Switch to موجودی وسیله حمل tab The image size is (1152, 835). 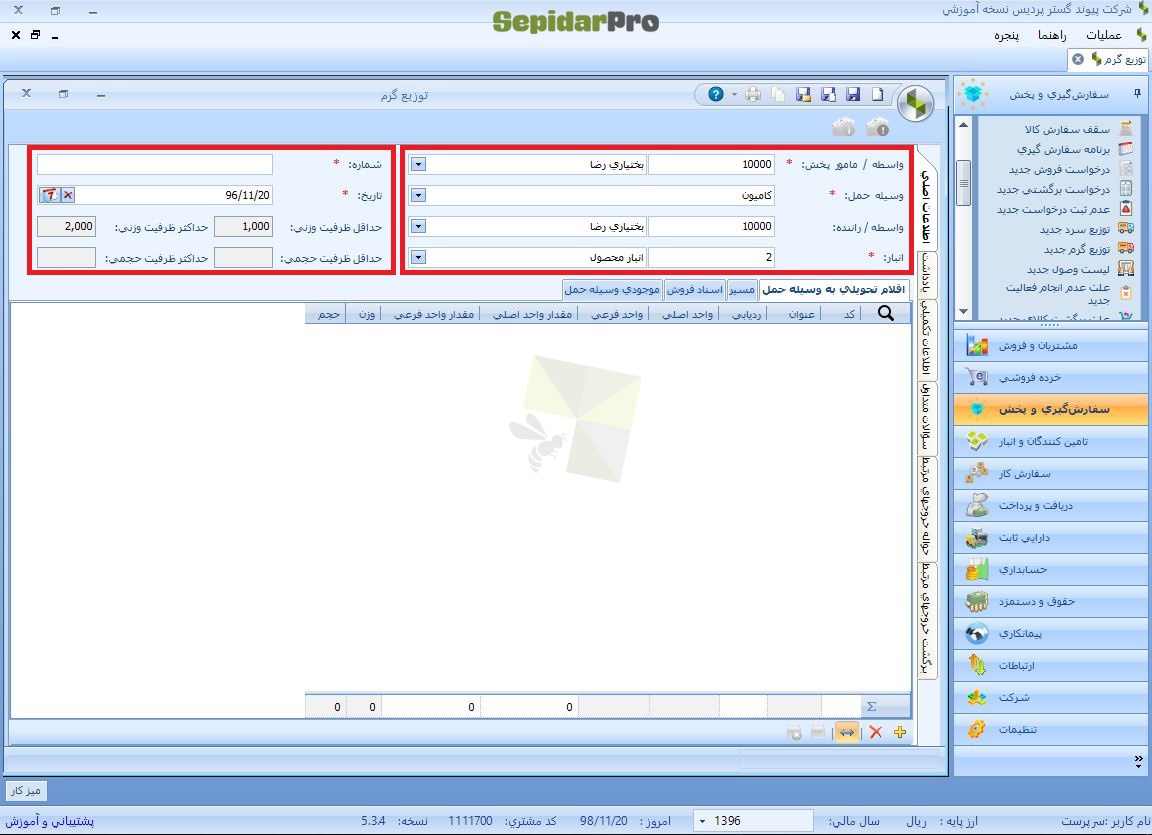(612, 289)
